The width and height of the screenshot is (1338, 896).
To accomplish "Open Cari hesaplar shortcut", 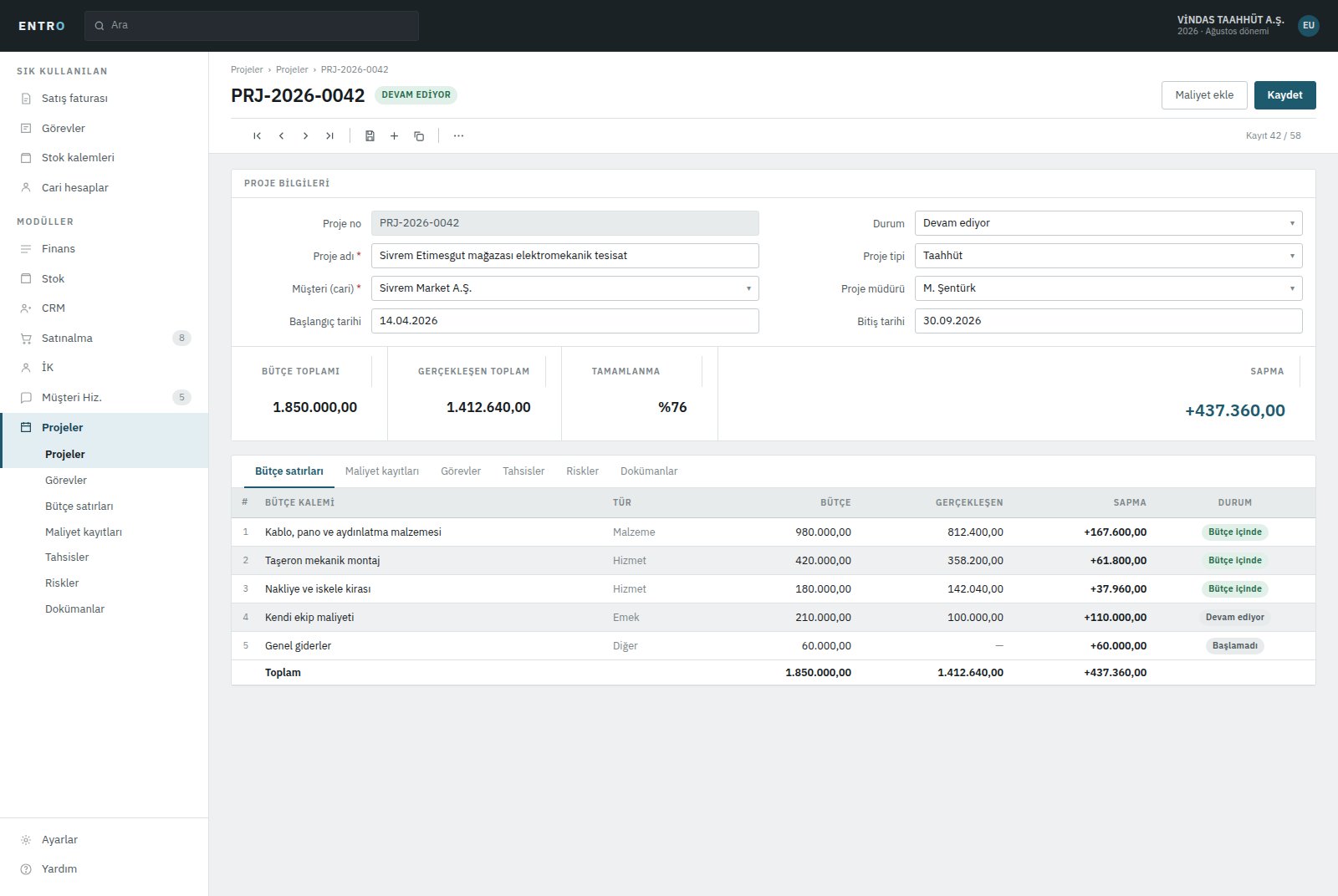I will tap(104, 188).
